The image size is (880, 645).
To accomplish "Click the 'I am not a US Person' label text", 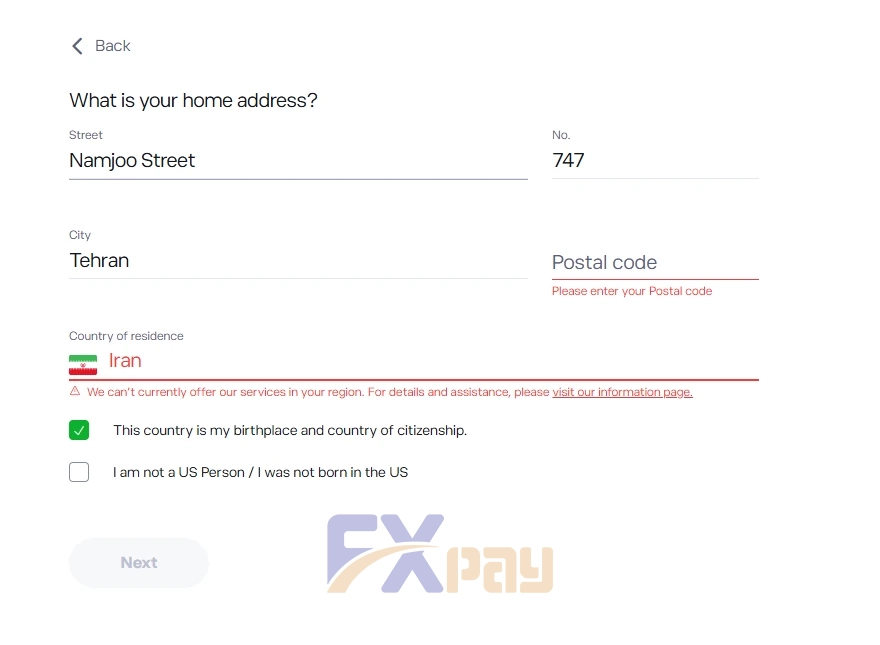I will tap(260, 472).
